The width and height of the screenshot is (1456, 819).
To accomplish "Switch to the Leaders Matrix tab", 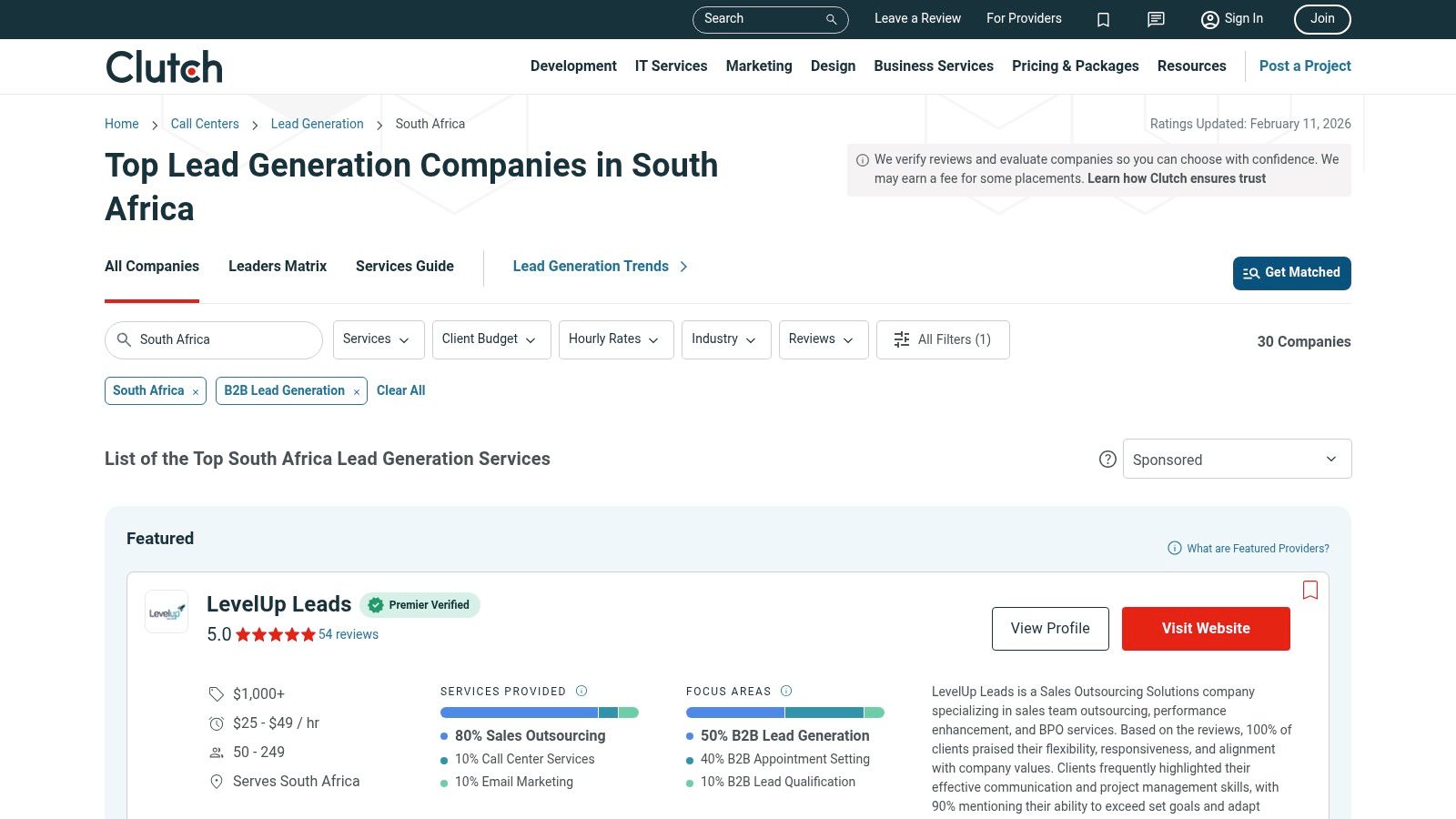I will [x=277, y=266].
